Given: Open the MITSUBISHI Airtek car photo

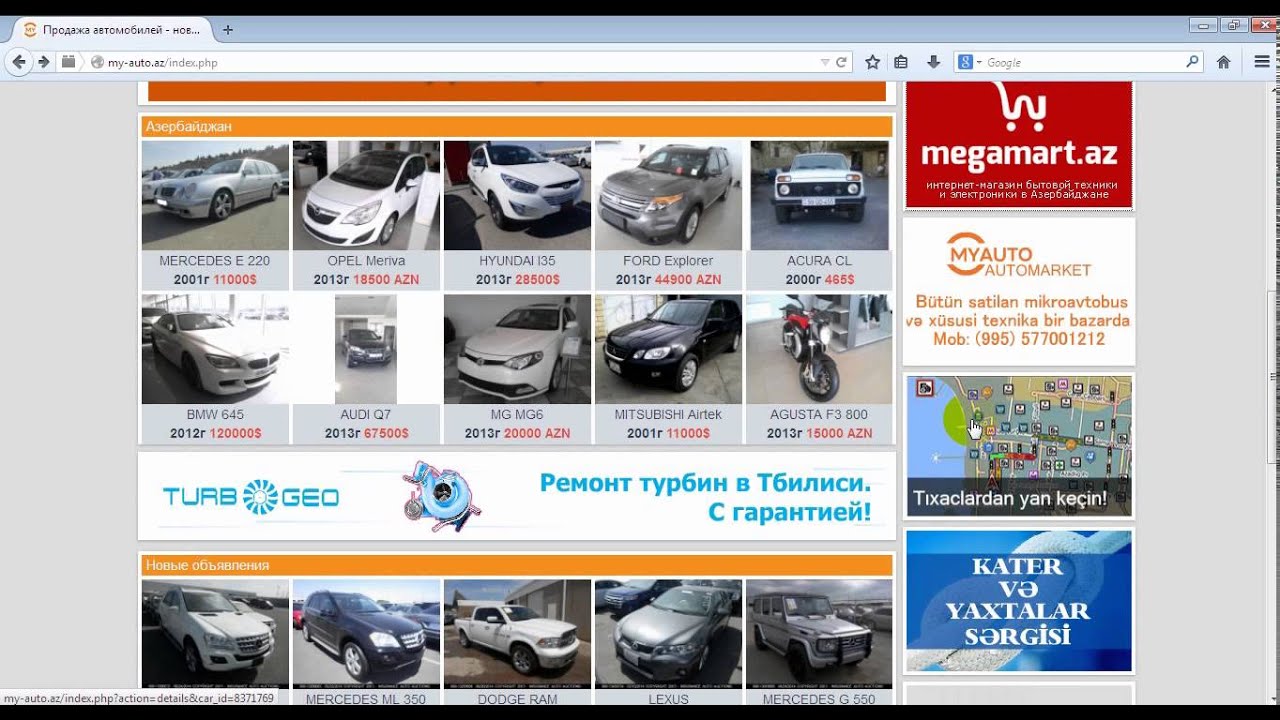Looking at the screenshot, I should (668, 349).
